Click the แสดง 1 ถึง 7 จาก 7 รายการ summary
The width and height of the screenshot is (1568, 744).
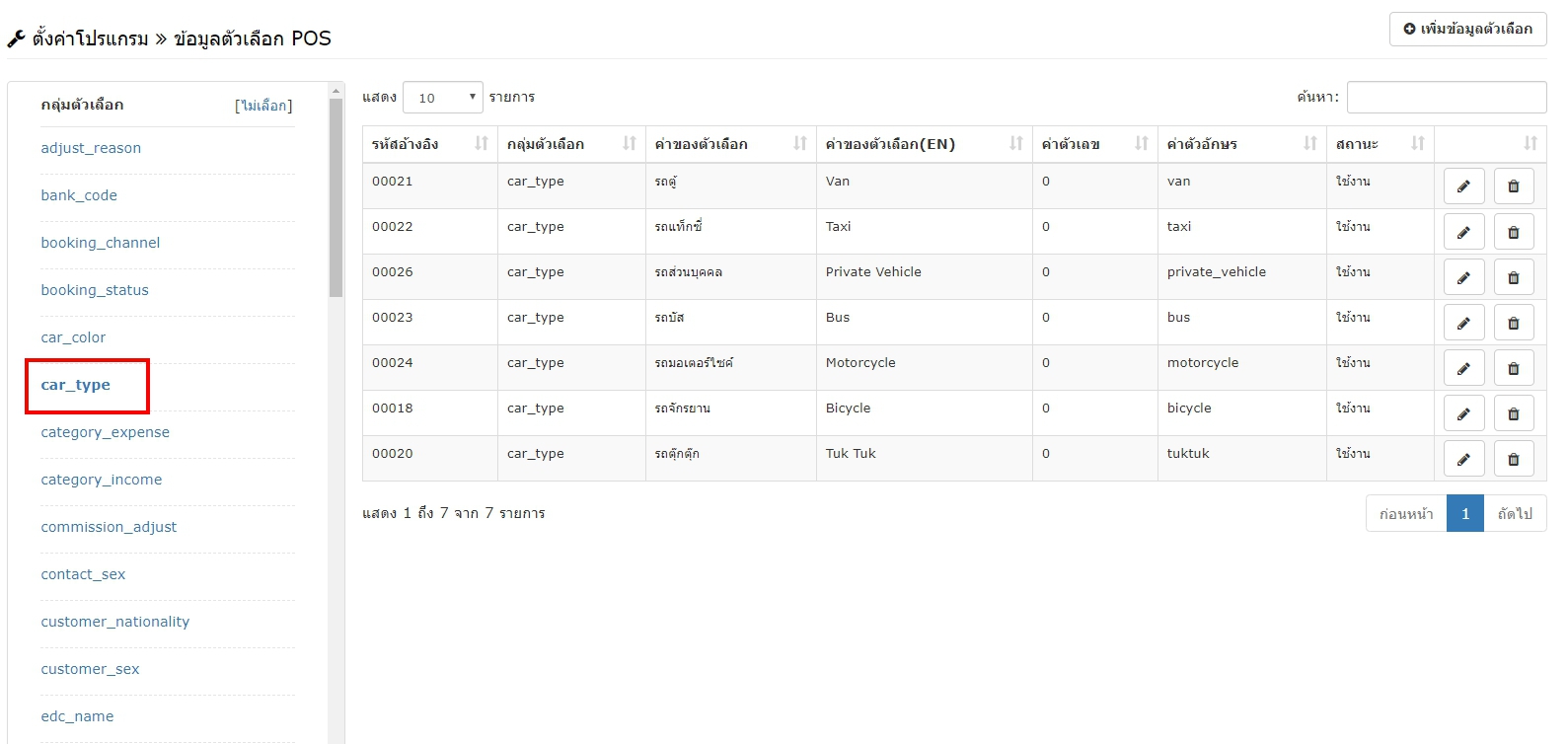point(454,513)
